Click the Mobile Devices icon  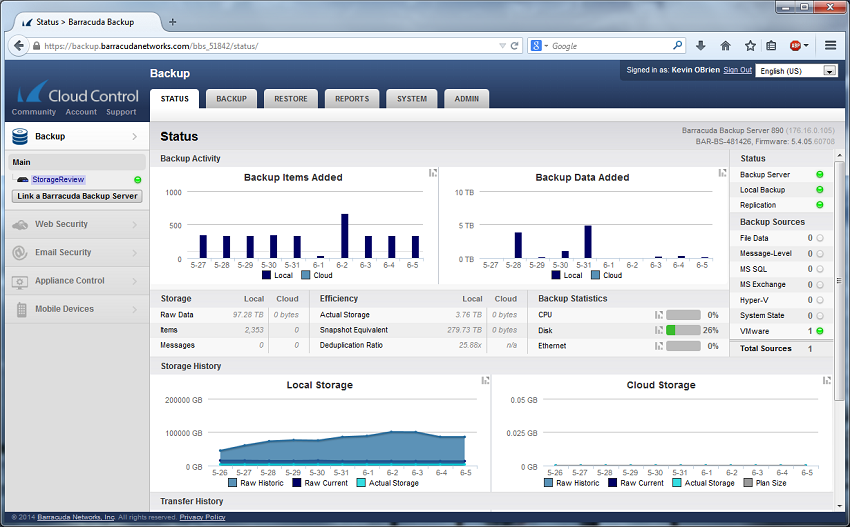22,310
